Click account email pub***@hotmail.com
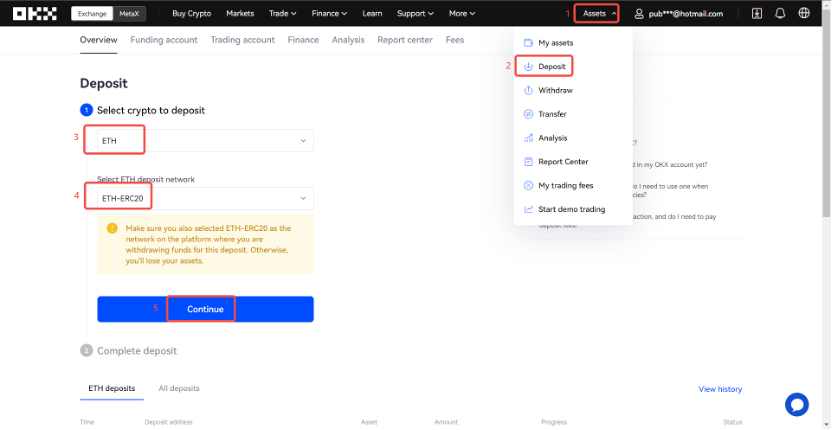Image resolution: width=832 pixels, height=430 pixels. coord(686,14)
